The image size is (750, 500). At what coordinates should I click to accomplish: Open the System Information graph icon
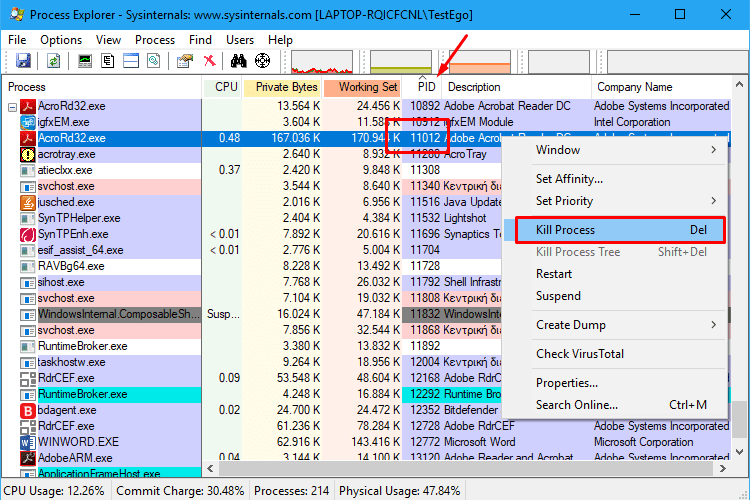tap(85, 61)
